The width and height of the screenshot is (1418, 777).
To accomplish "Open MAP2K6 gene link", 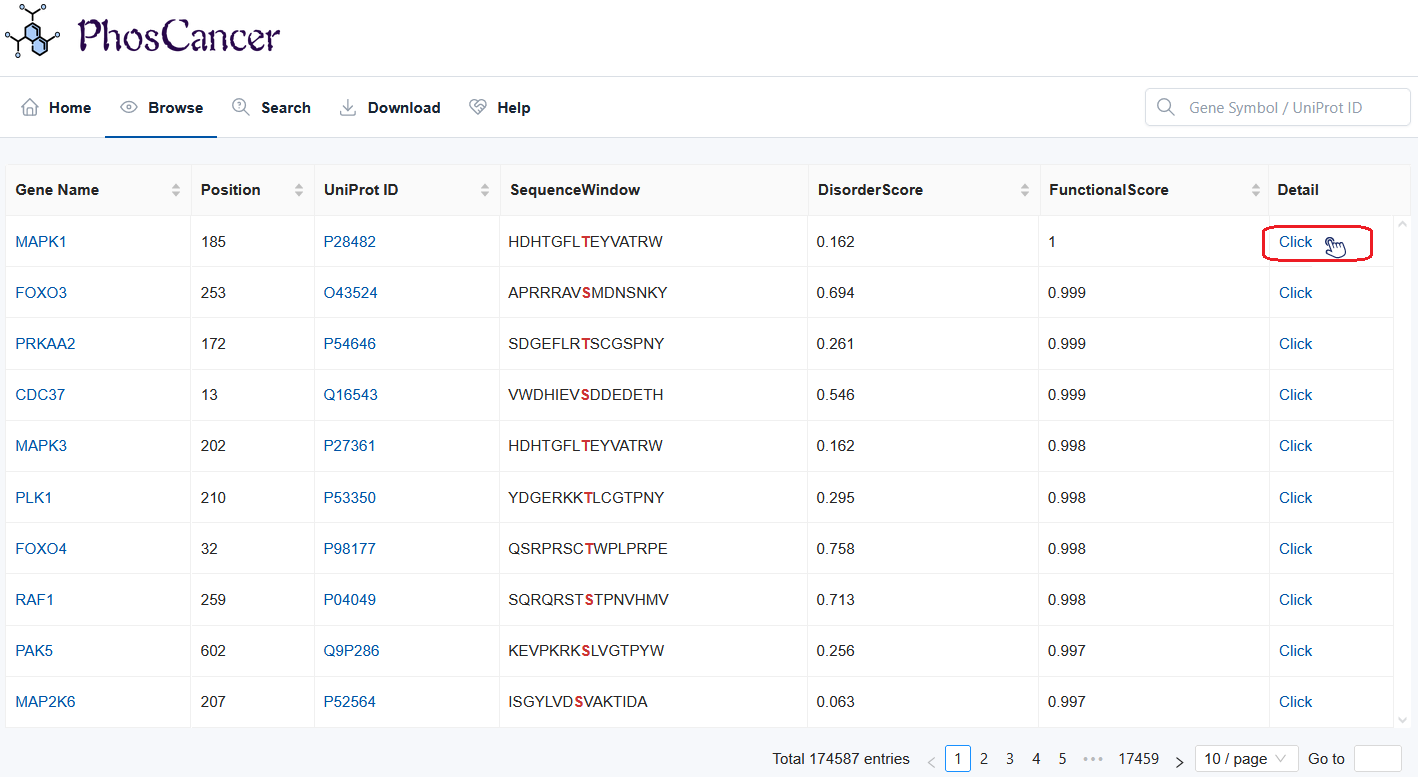I will pos(45,702).
